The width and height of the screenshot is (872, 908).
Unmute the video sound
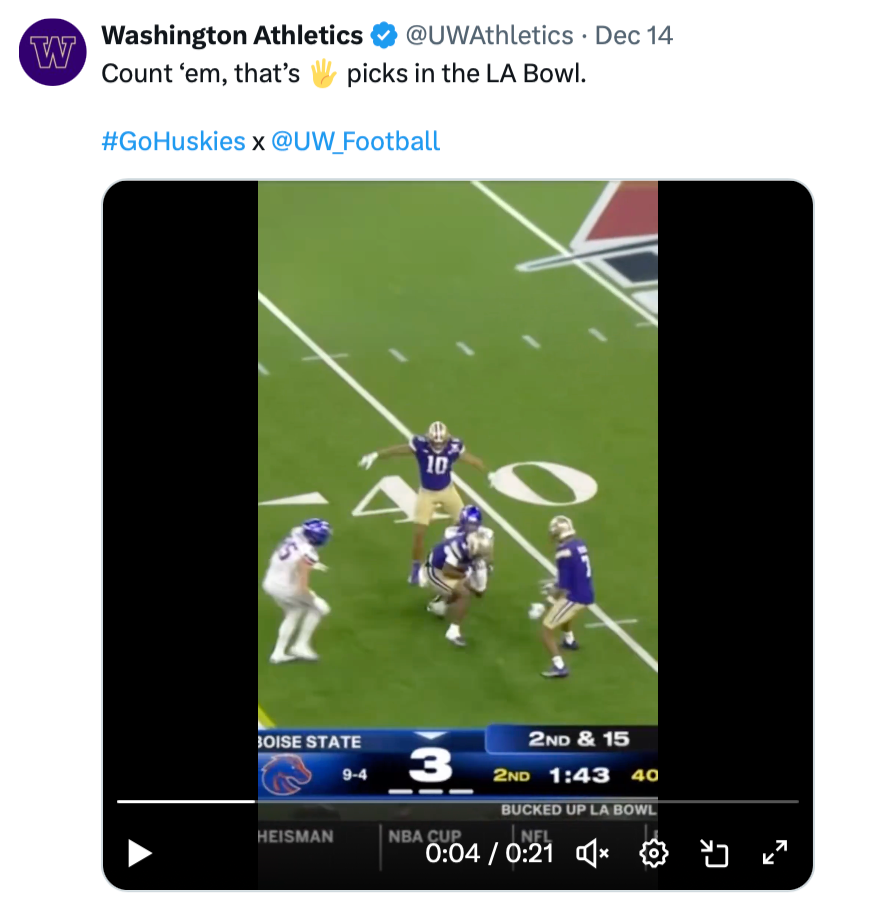pyautogui.click(x=593, y=853)
